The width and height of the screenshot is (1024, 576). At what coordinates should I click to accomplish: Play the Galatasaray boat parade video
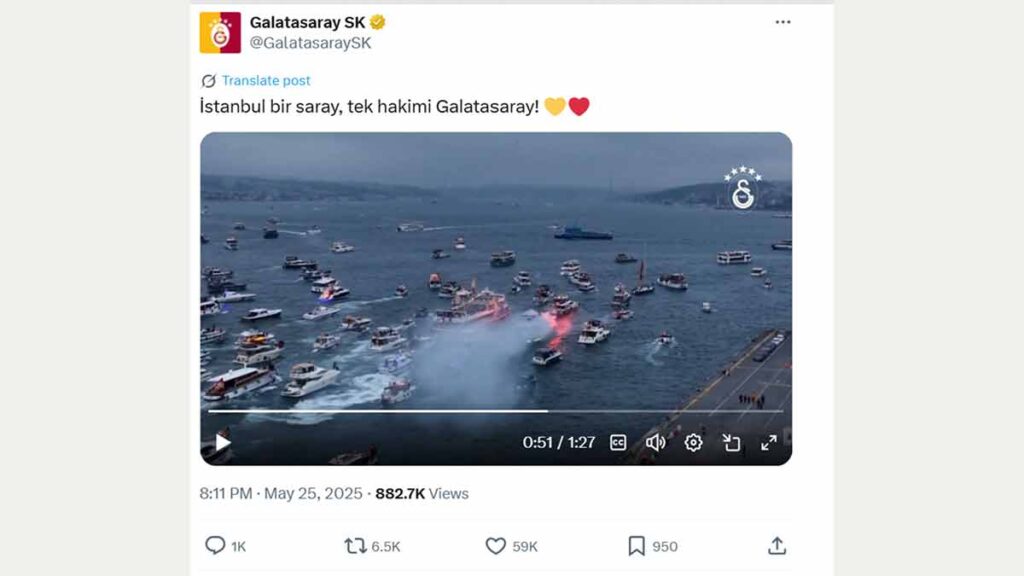tap(223, 442)
